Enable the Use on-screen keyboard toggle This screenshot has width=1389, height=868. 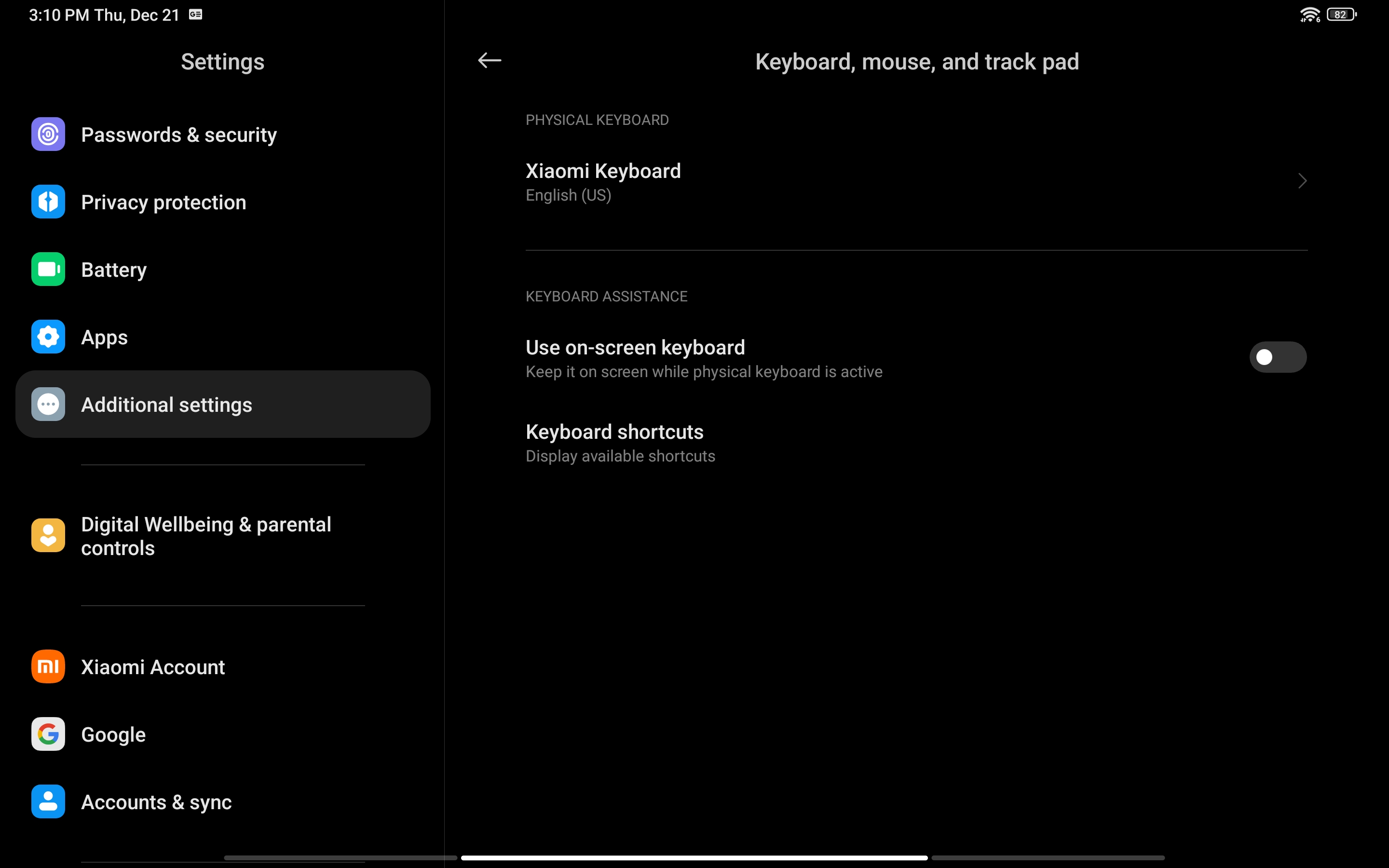pos(1278,357)
